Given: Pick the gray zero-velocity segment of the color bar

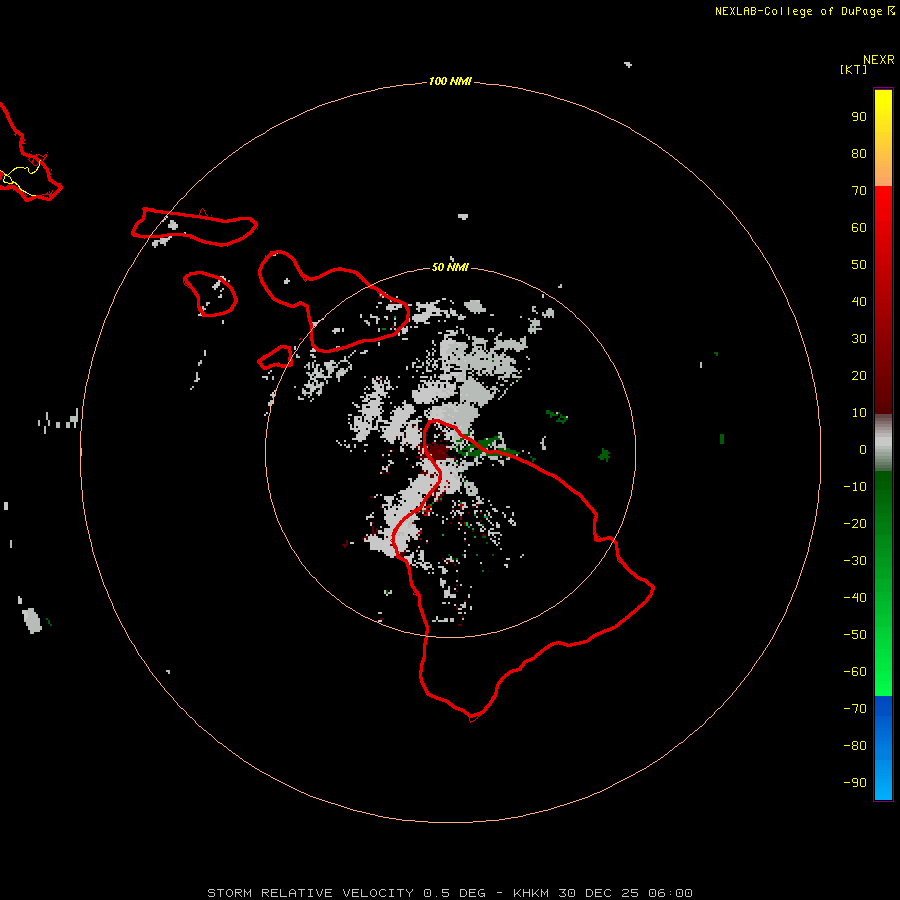Looking at the screenshot, I should click(883, 443).
